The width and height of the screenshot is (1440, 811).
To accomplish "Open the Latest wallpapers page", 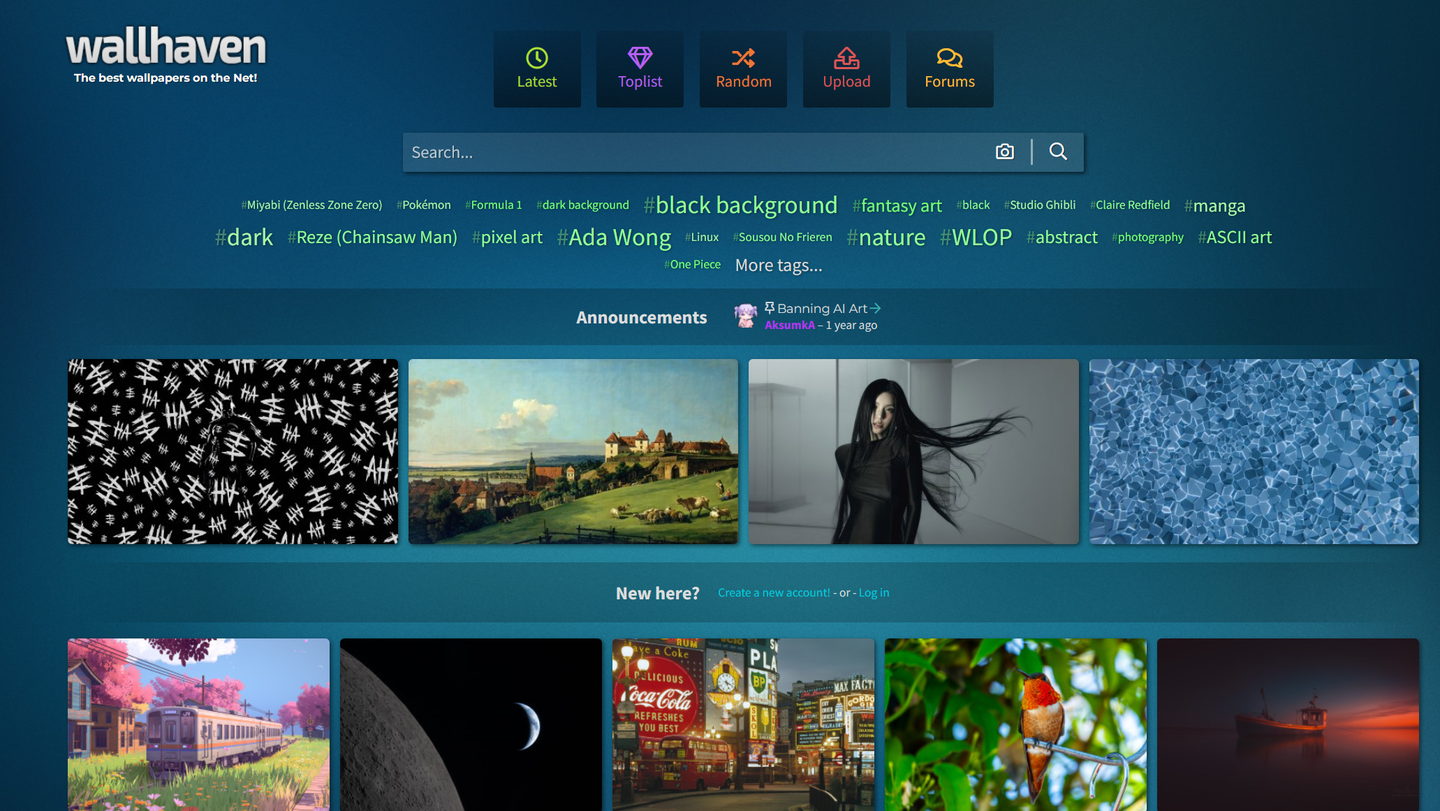I will 537,69.
